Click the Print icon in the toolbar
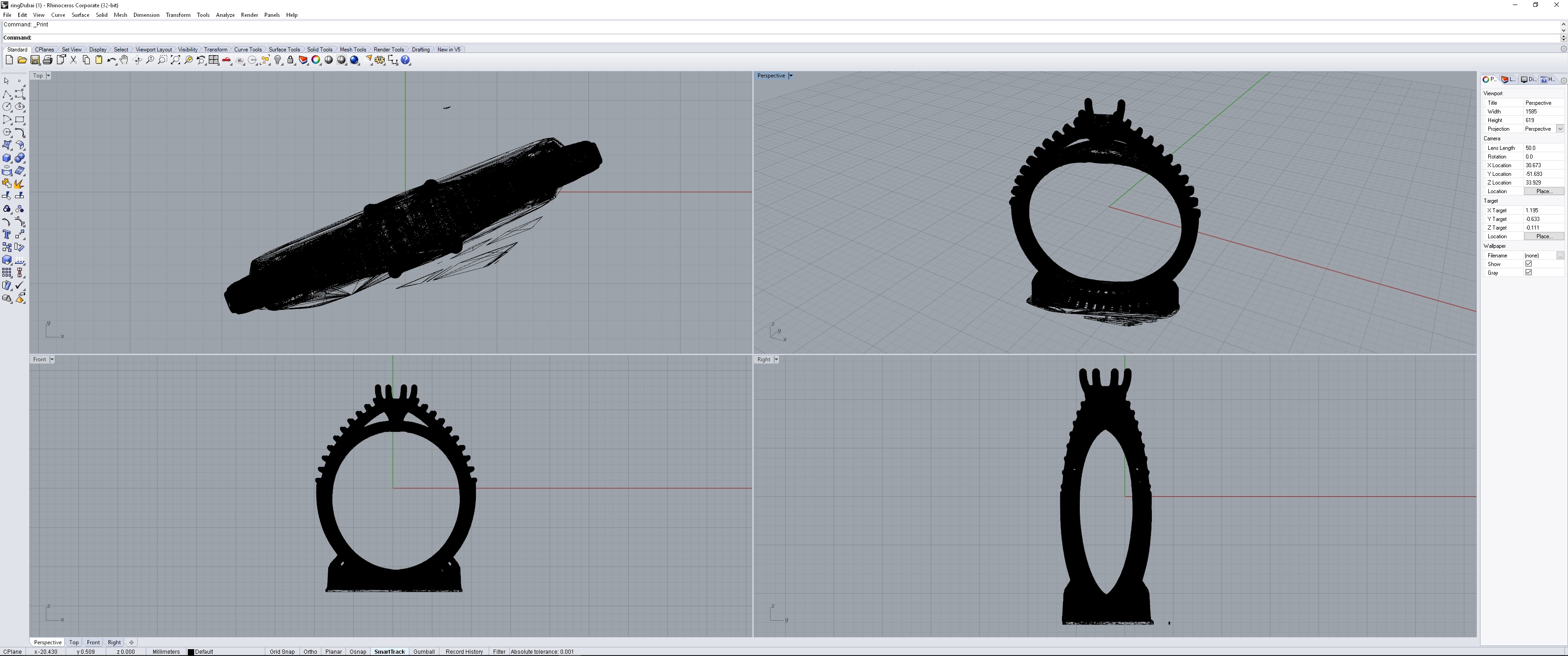Viewport: 1568px width, 656px height. (47, 60)
